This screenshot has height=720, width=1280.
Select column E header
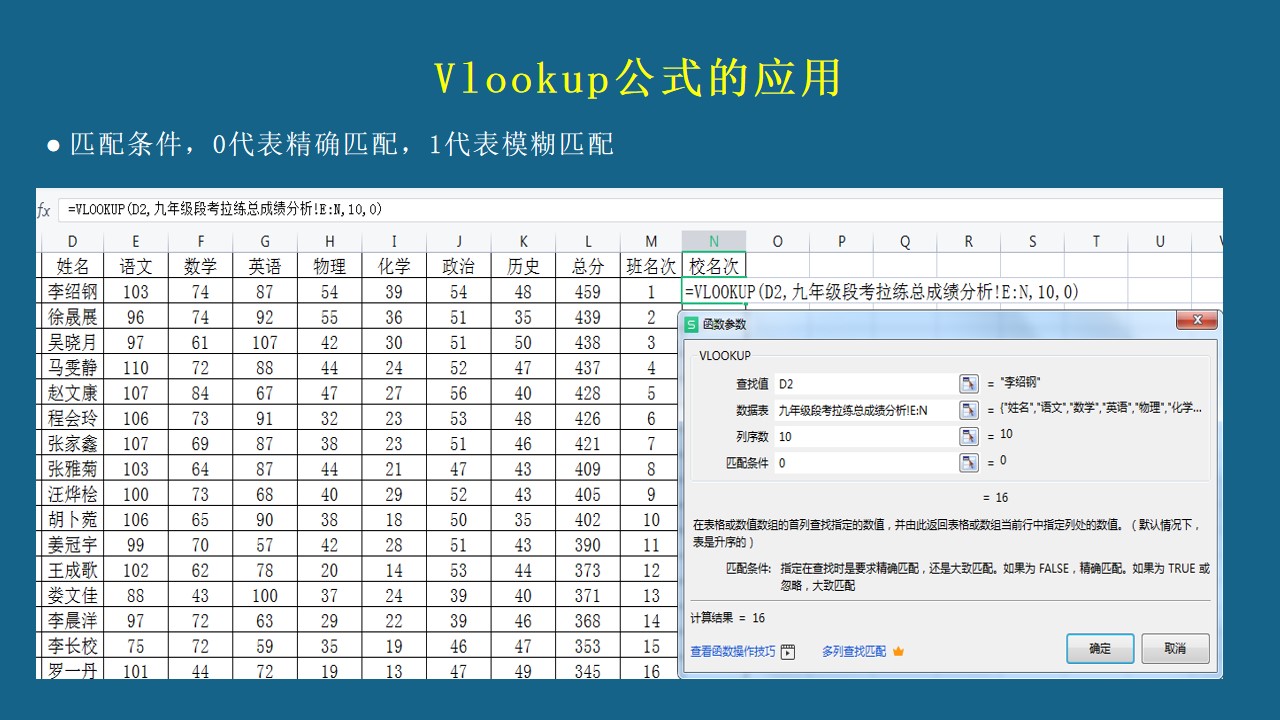point(136,241)
